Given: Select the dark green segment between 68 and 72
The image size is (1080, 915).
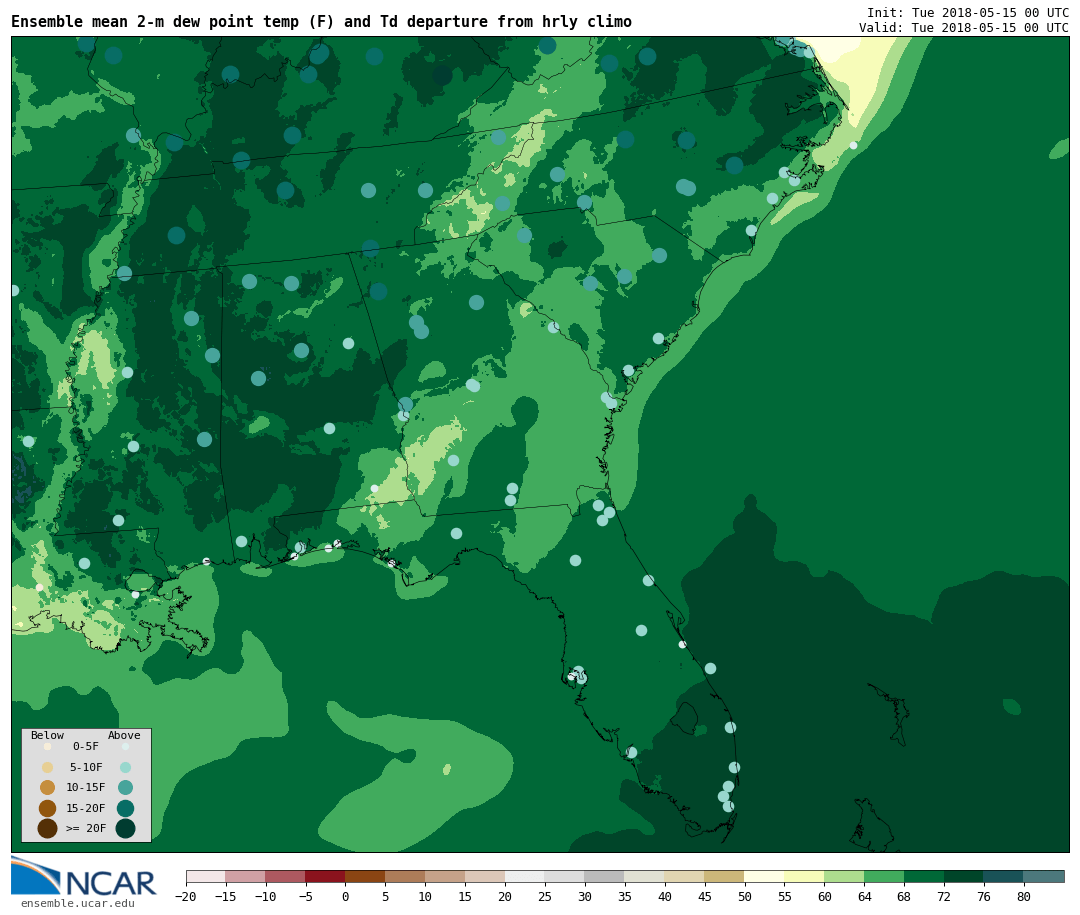Looking at the screenshot, I should [x=925, y=877].
